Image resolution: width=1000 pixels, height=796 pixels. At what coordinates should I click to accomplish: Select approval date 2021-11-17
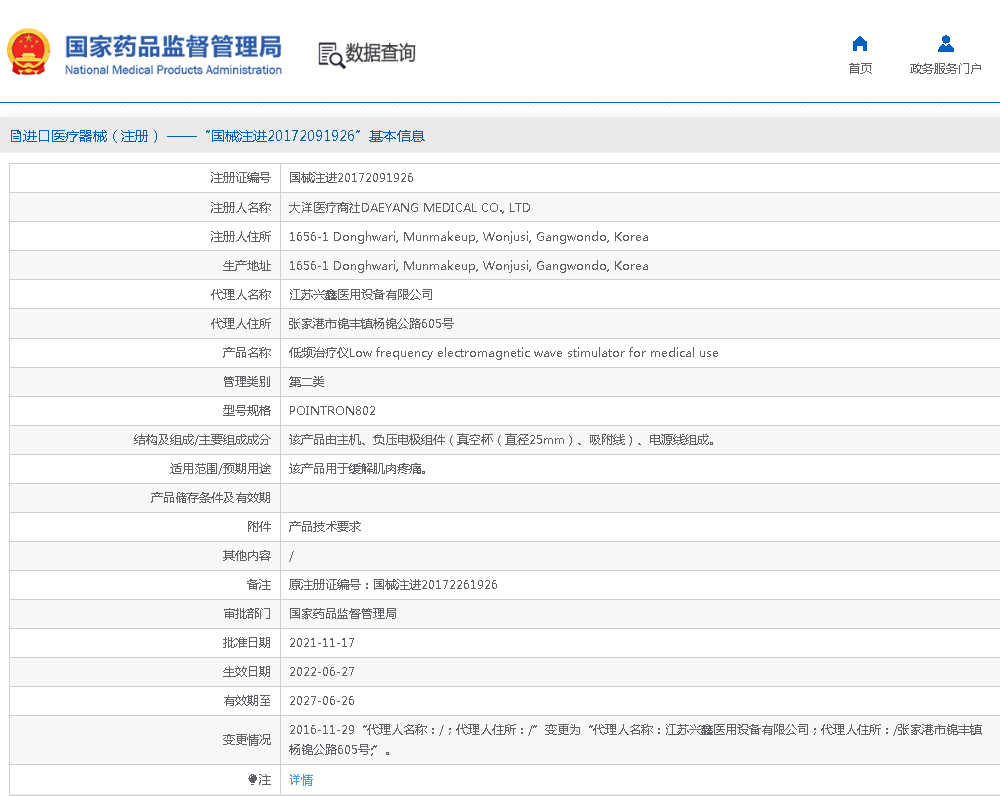coord(322,642)
